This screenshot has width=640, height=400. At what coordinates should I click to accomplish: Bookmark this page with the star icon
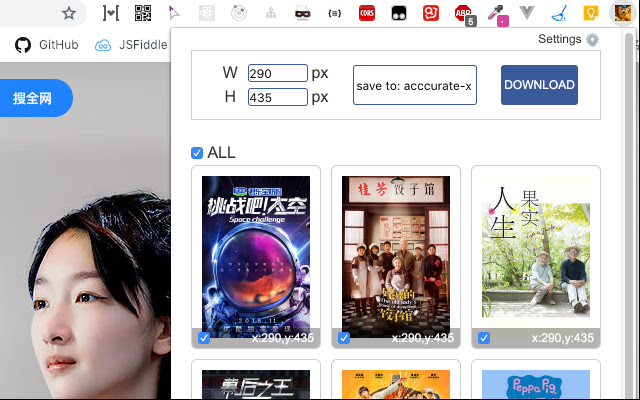pyautogui.click(x=69, y=13)
